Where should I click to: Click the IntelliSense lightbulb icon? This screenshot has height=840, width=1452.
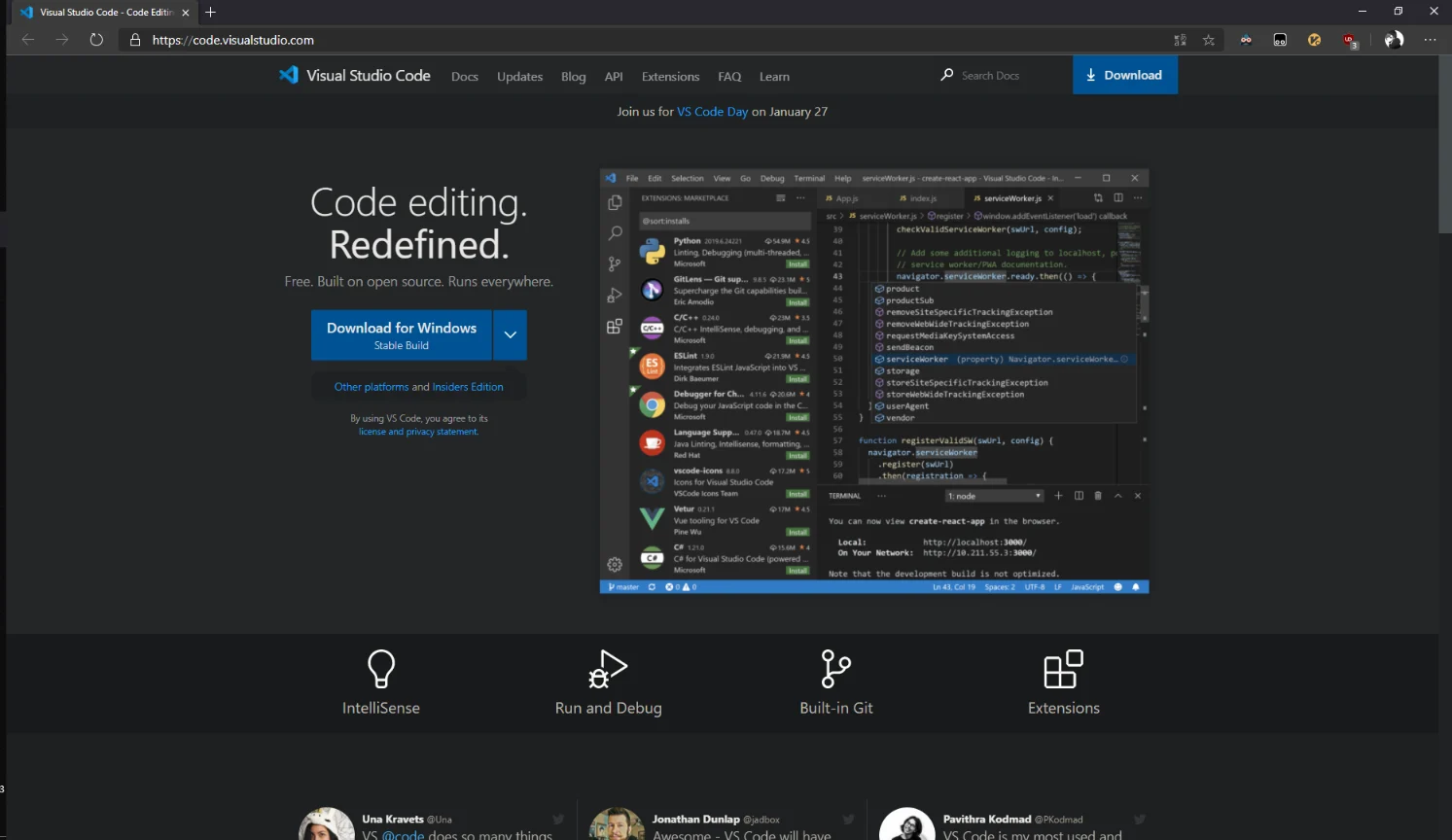[381, 669]
